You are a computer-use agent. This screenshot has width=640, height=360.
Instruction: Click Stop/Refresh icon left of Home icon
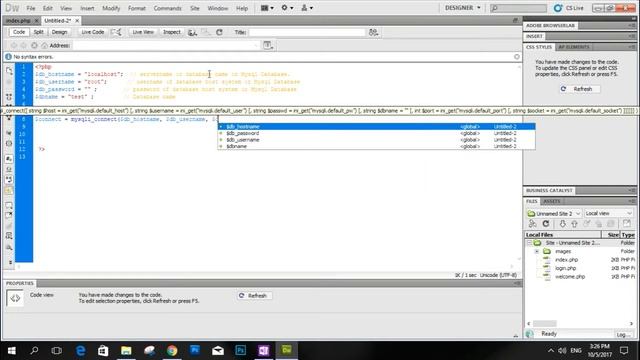(x=34, y=45)
